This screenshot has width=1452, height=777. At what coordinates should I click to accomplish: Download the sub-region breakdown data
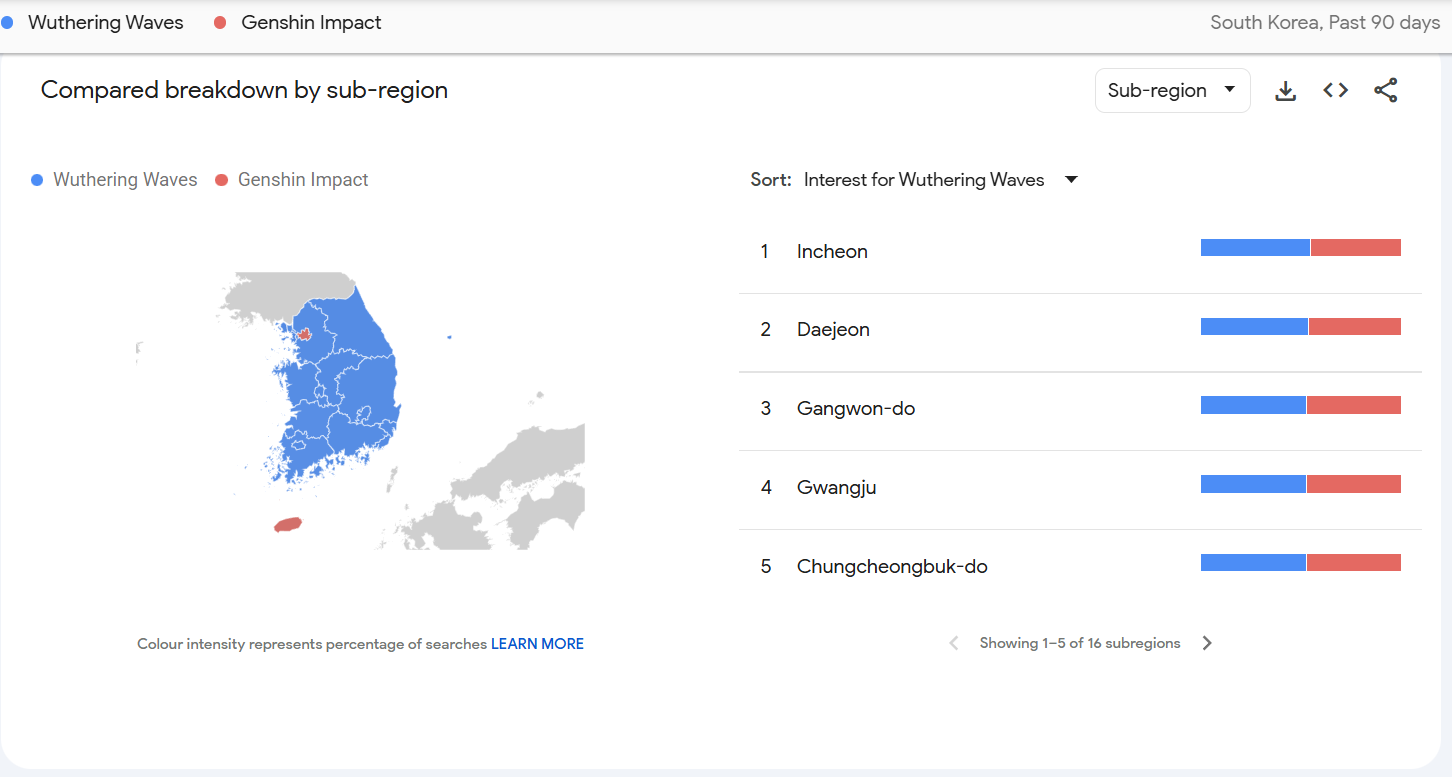click(1286, 91)
